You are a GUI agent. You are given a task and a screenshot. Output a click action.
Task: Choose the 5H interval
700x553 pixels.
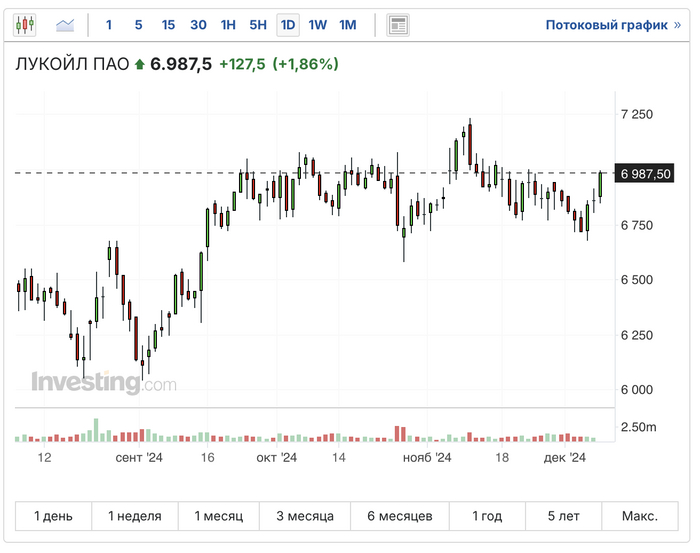click(258, 24)
